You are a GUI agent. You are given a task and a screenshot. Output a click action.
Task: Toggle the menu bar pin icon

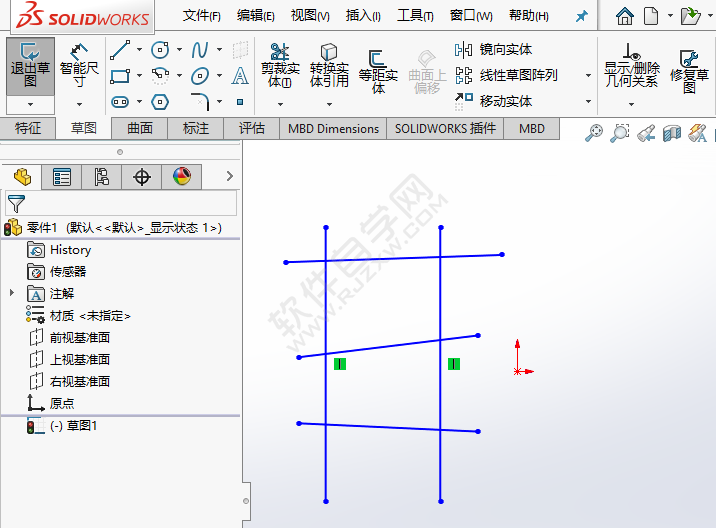581,16
